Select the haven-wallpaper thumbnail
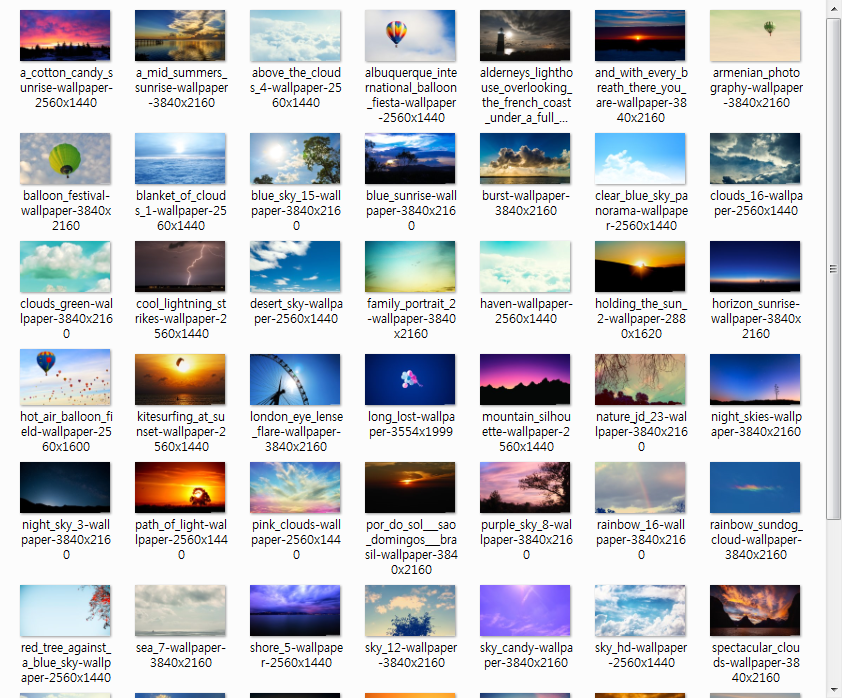This screenshot has height=698, width=842. pyautogui.click(x=525, y=266)
